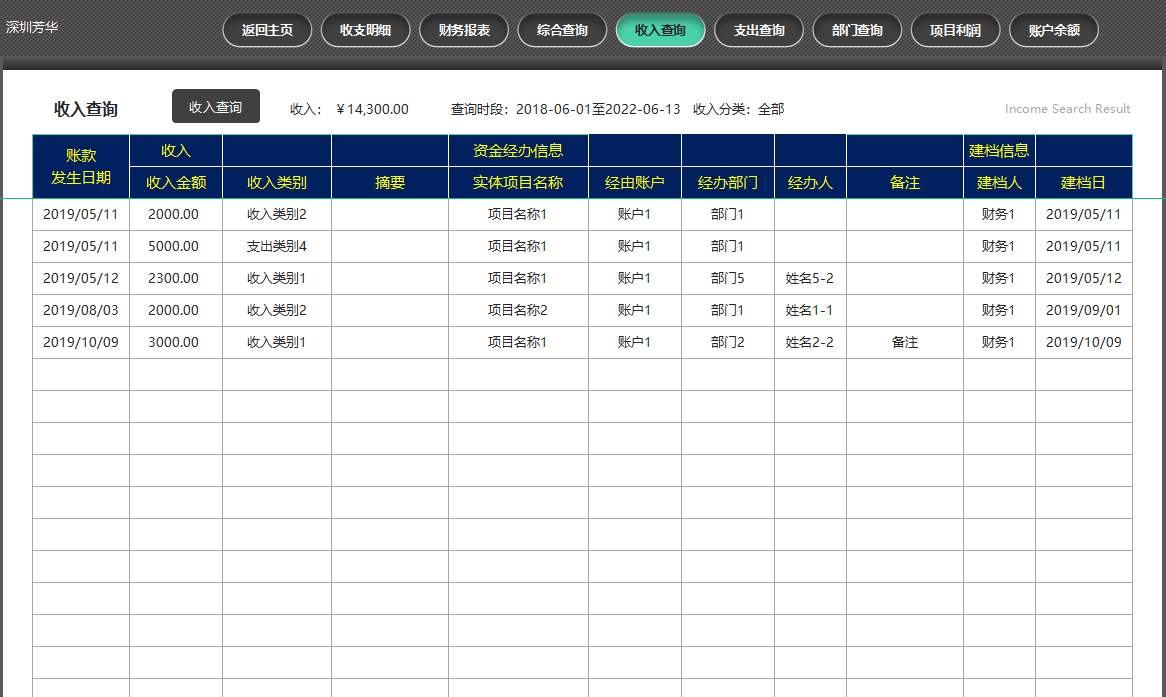Click the 备注 column header
This screenshot has height=697, width=1166.
coord(905,182)
